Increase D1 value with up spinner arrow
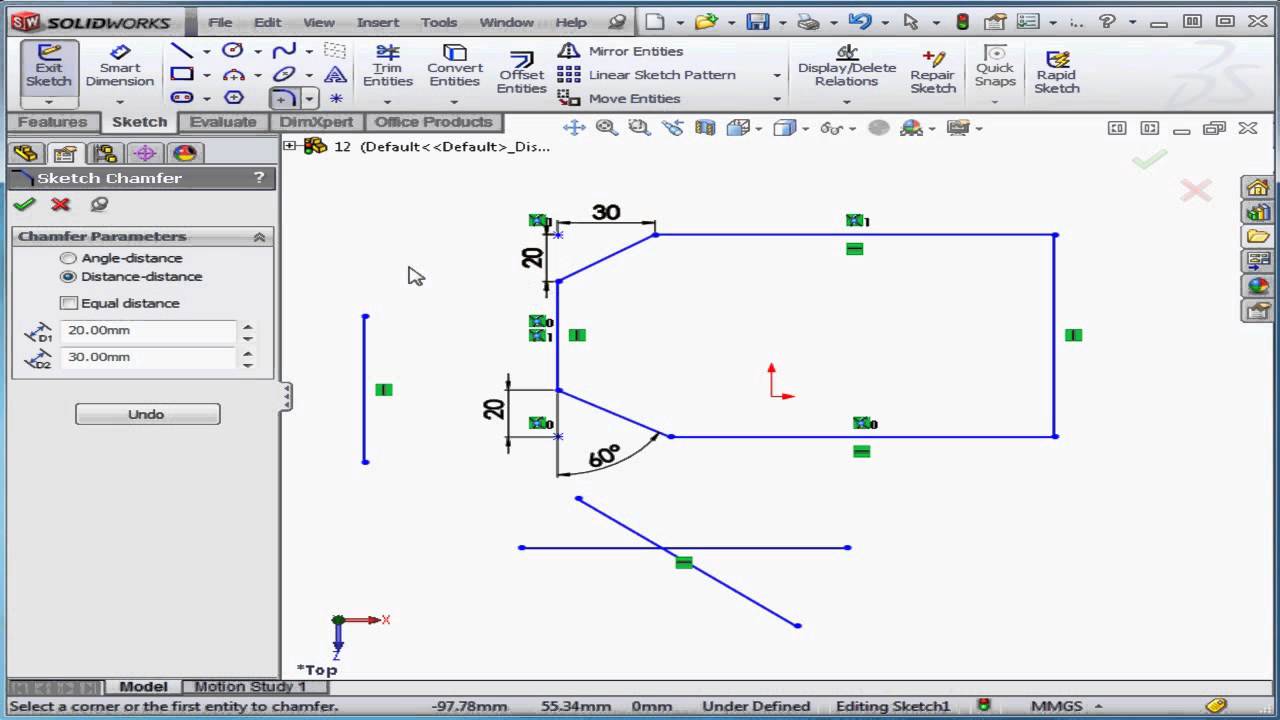 [247, 325]
